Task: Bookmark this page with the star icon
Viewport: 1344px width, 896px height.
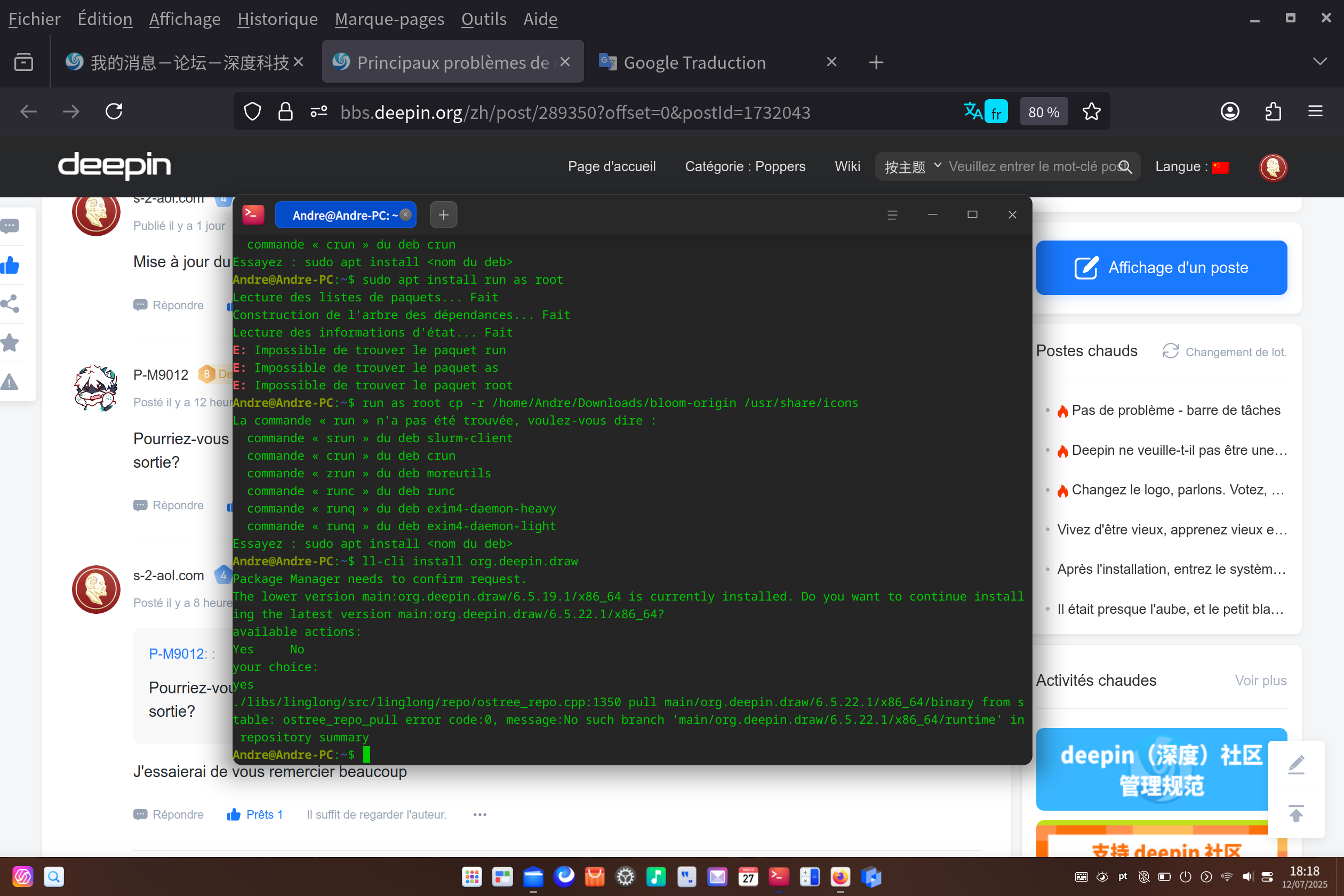Action: [1091, 111]
